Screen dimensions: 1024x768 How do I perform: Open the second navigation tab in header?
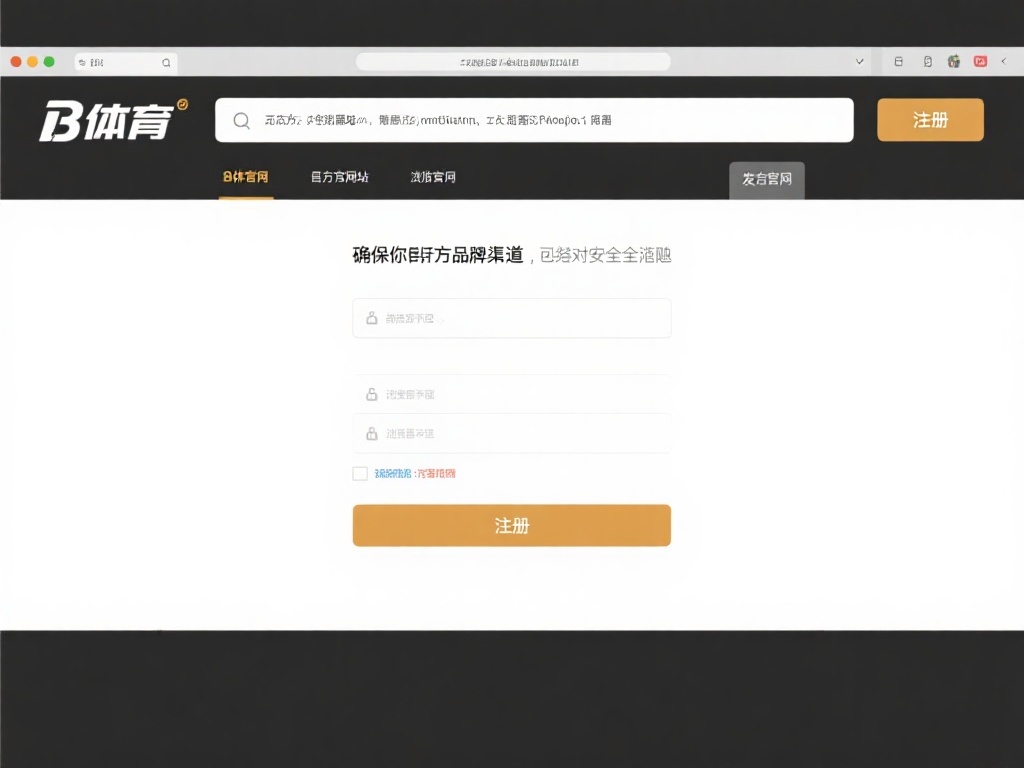click(339, 177)
